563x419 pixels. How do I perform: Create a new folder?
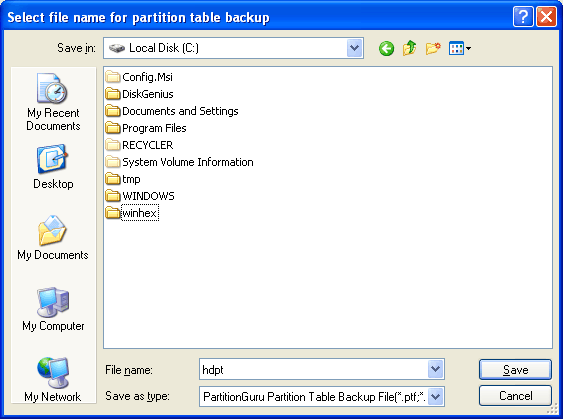[433, 48]
